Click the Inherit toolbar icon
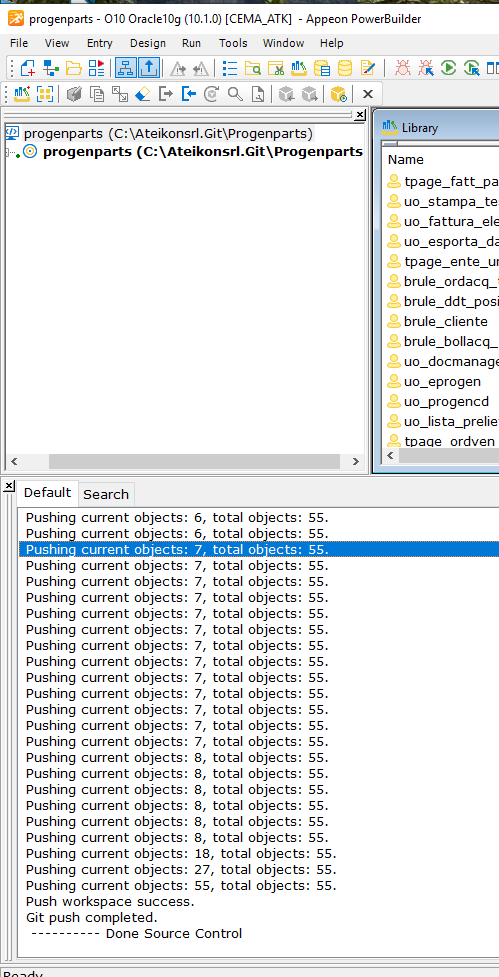499x977 pixels. click(50, 67)
